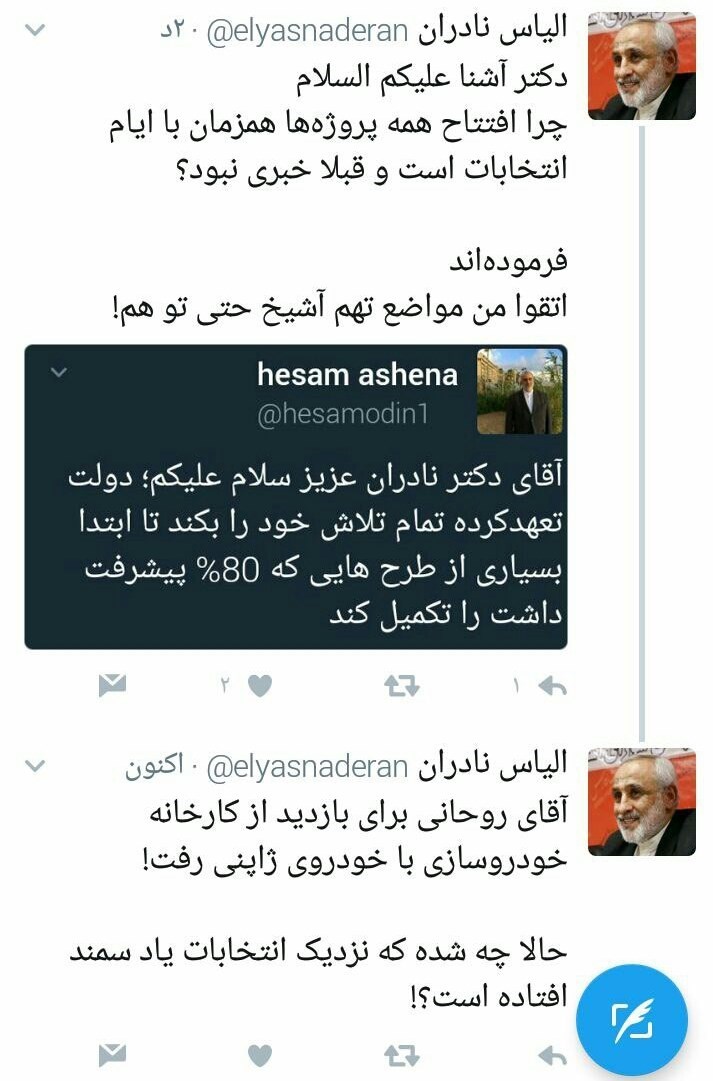Image resolution: width=713 pixels, height=1081 pixels.
Task: Open Elyas Naderan avatar on second tweet
Action: [x=642, y=802]
